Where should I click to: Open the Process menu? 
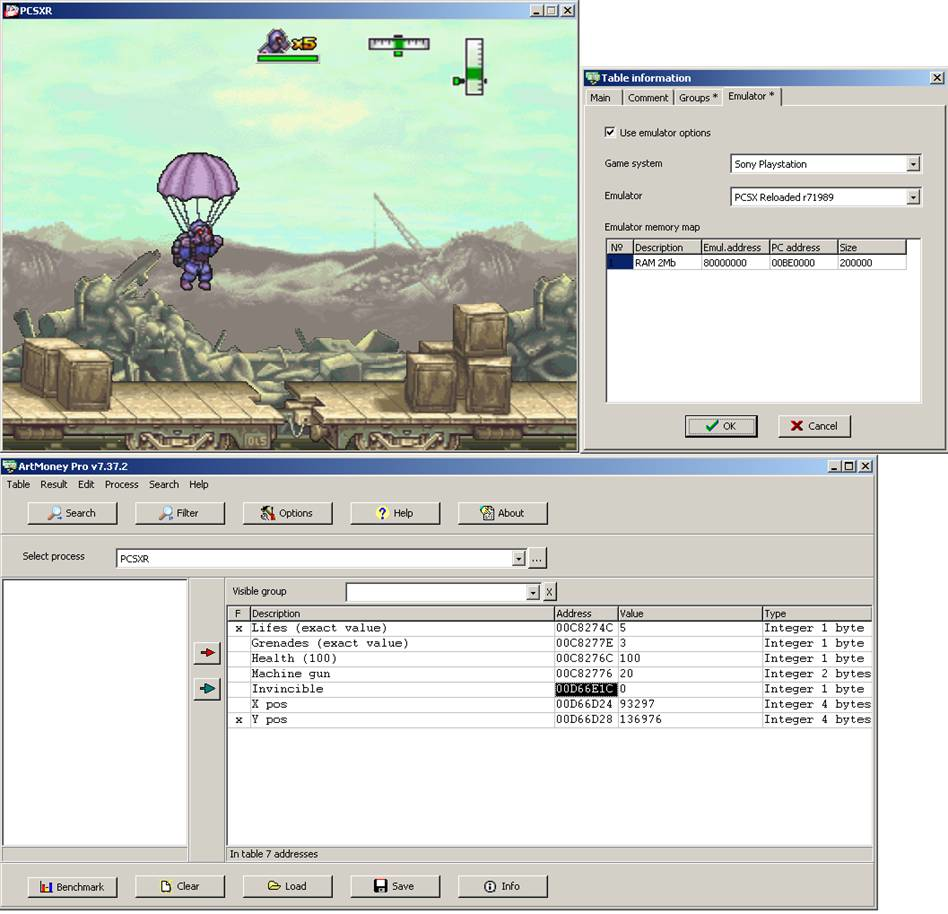click(122, 484)
